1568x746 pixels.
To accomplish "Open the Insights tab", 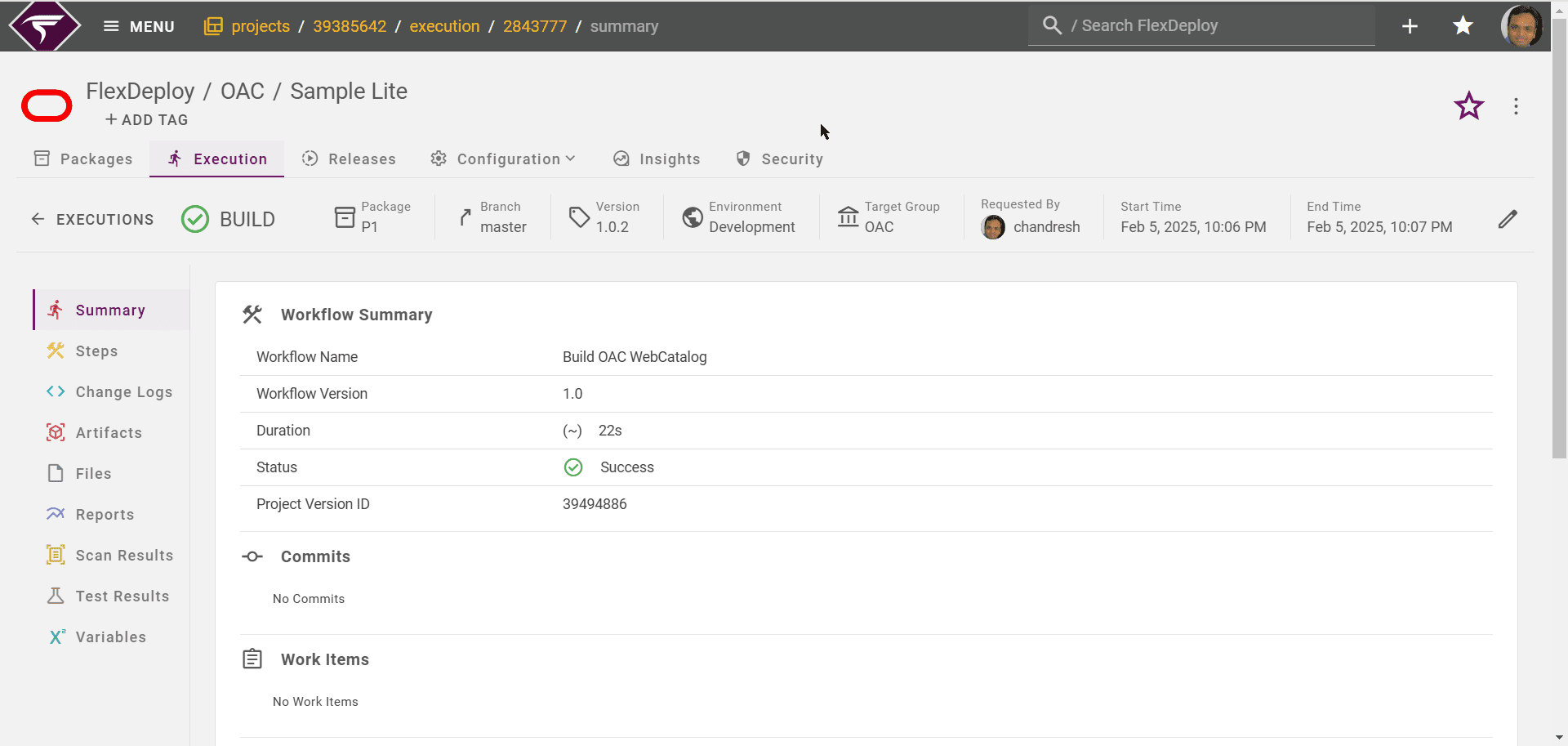I will coord(657,159).
